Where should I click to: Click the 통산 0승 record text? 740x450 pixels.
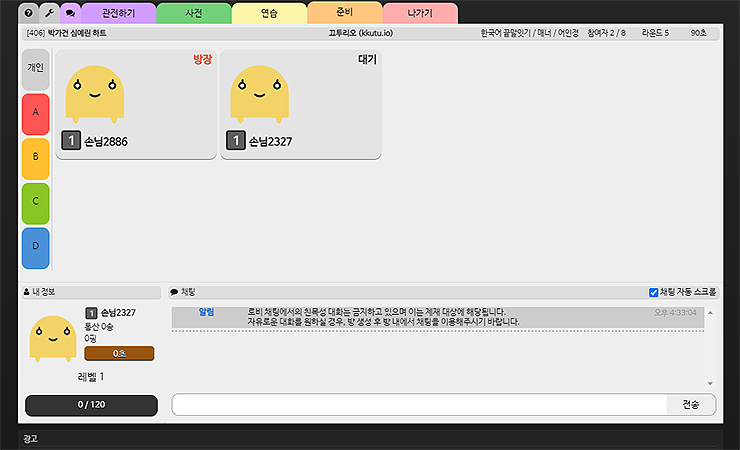99,326
